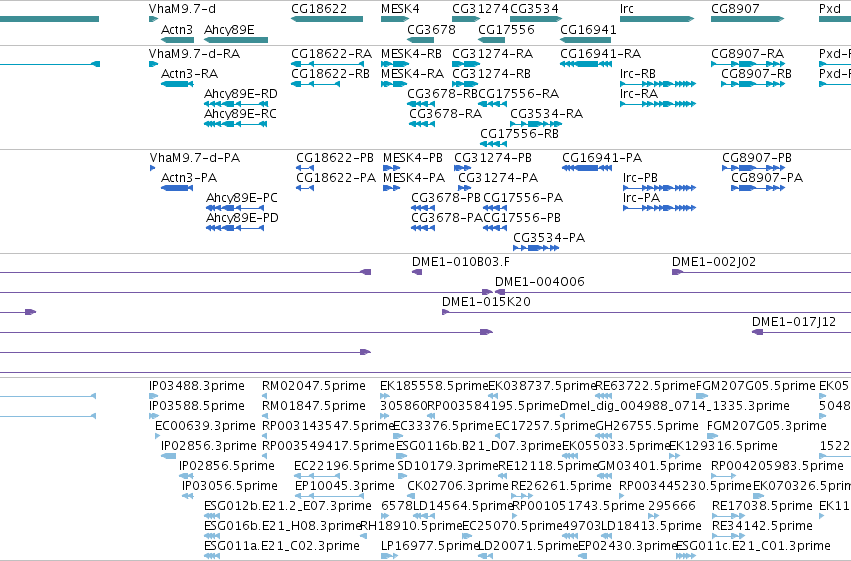The image size is (851, 561).
Task: Click the MESK4 gene label
Action: tap(400, 9)
